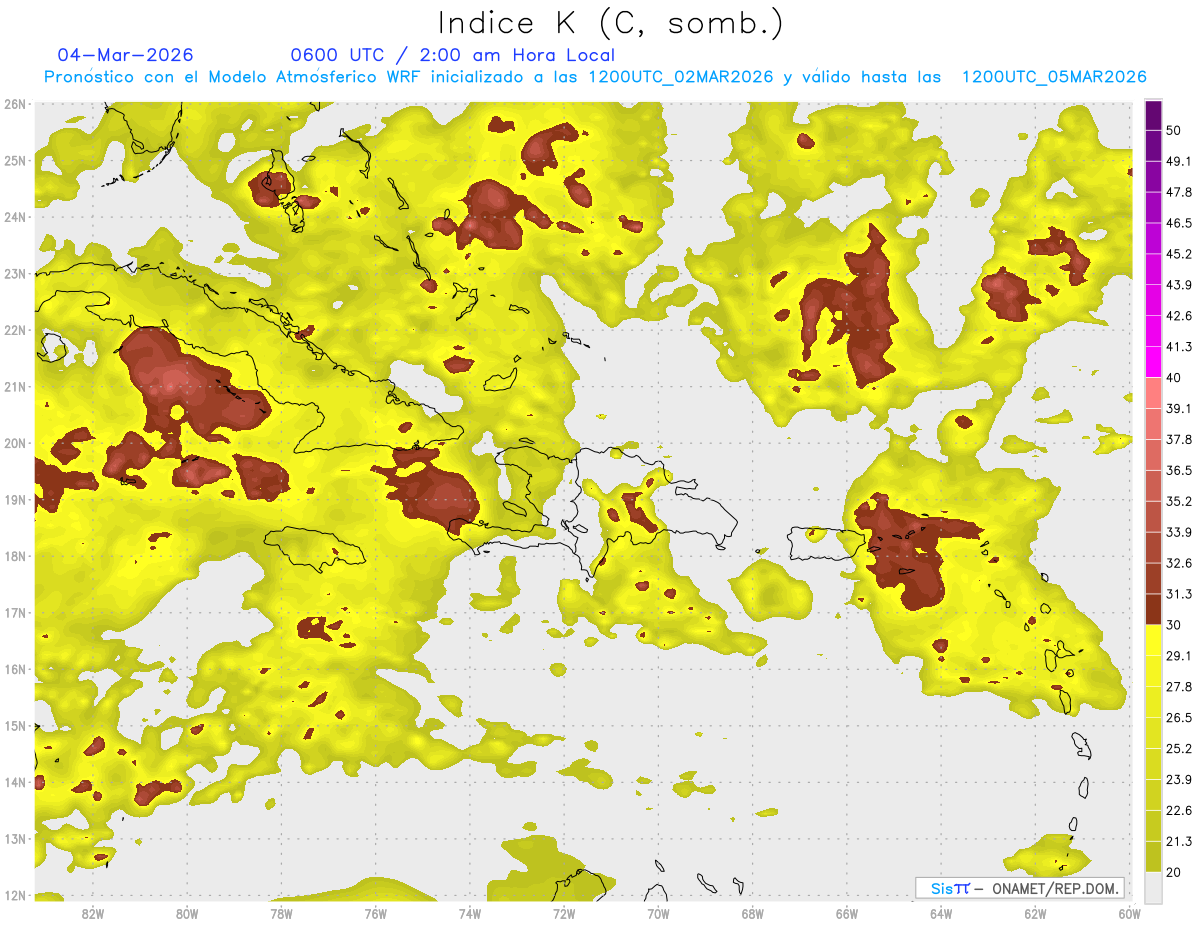Click the colorbar label '42.6'
This screenshot has height=927, width=1200.
[1179, 316]
